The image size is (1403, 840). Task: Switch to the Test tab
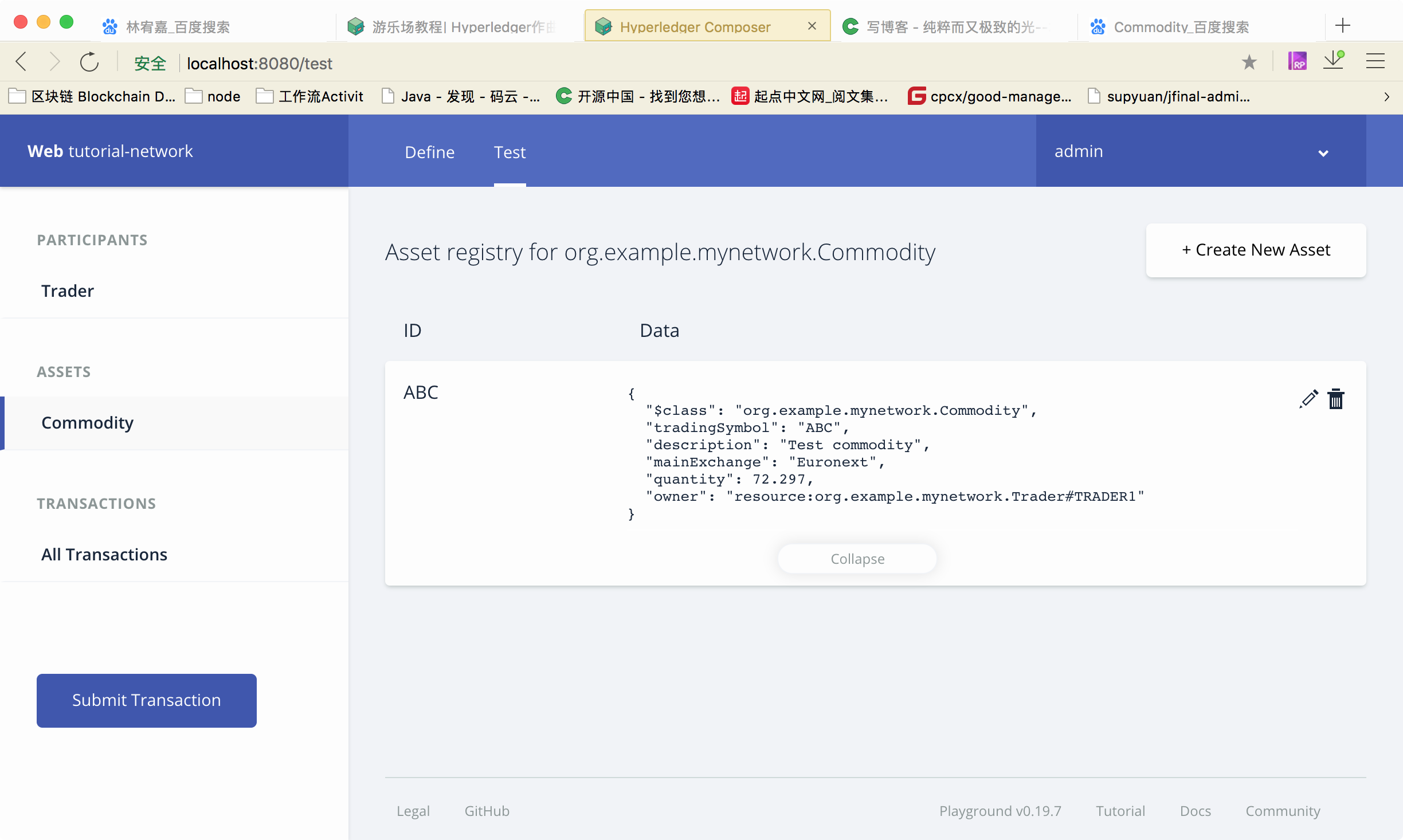[x=511, y=151]
